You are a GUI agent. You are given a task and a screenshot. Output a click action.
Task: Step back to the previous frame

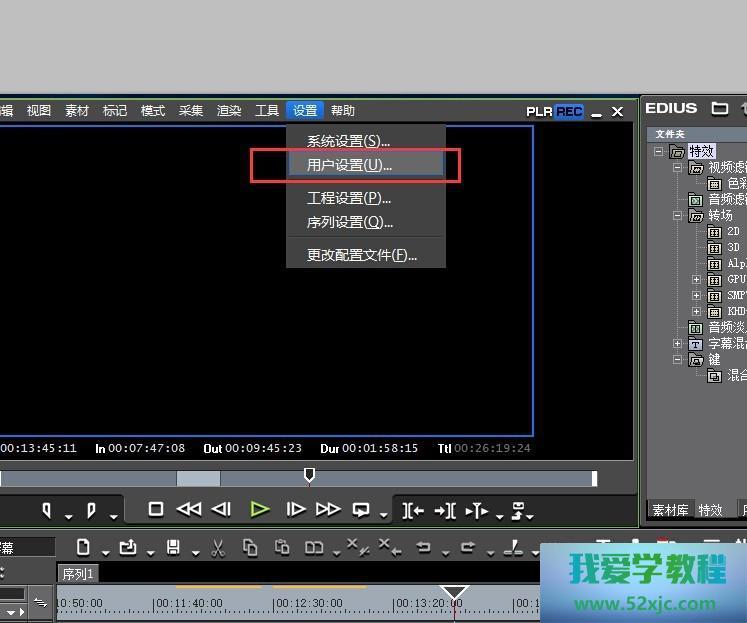click(222, 509)
